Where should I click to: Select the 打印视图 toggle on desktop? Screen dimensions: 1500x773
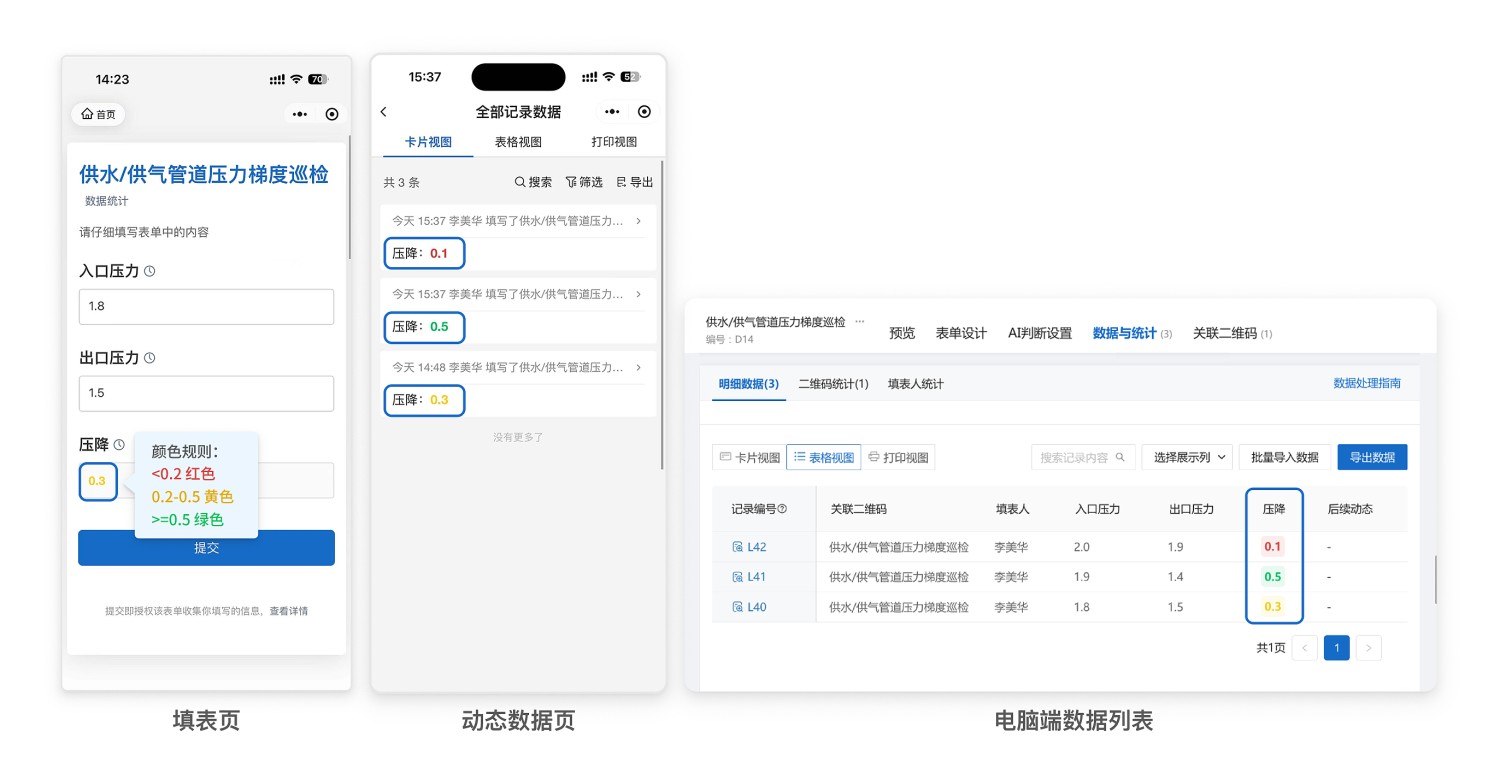tap(898, 458)
